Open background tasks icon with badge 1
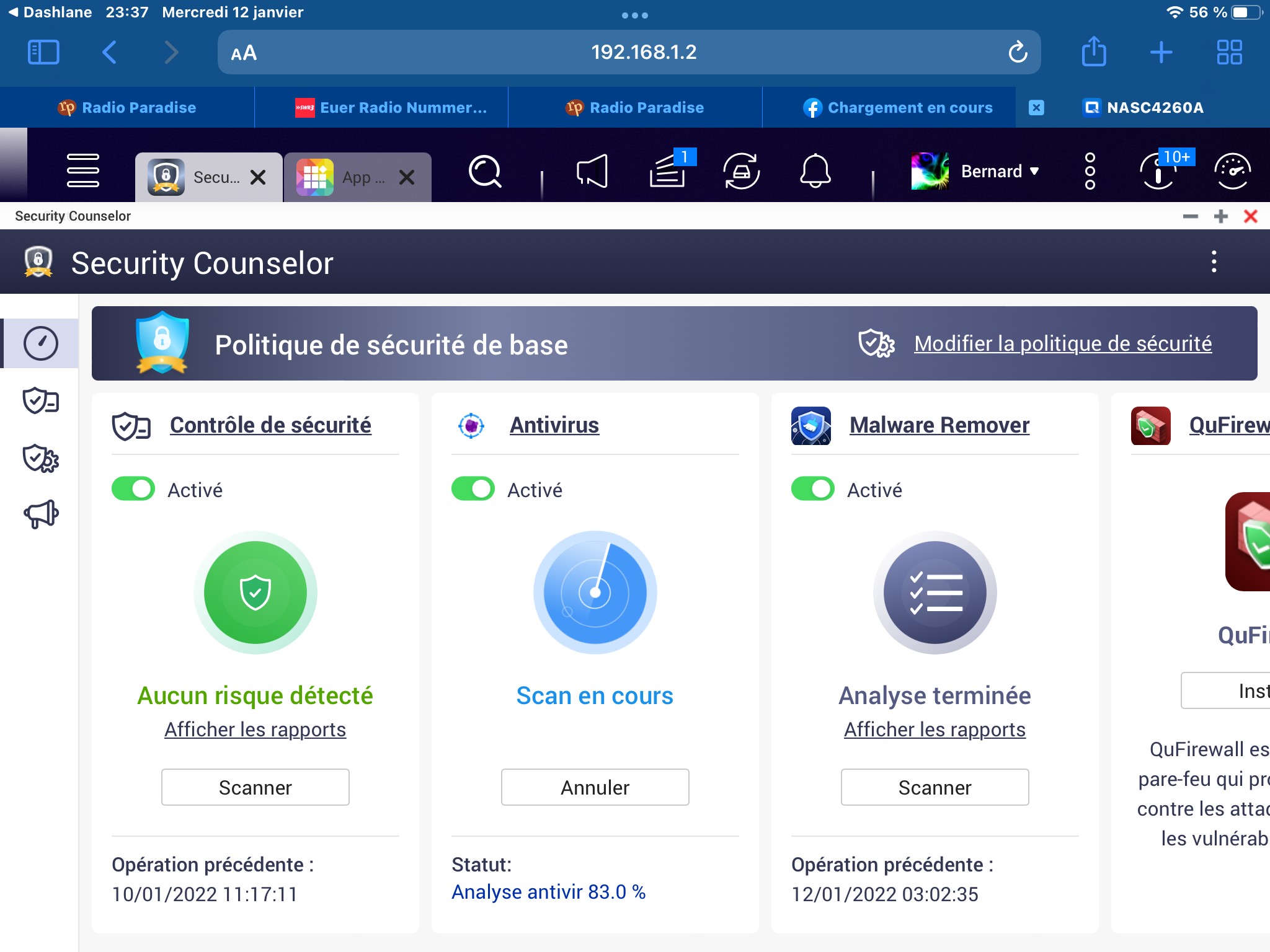This screenshot has width=1270, height=952. point(668,170)
